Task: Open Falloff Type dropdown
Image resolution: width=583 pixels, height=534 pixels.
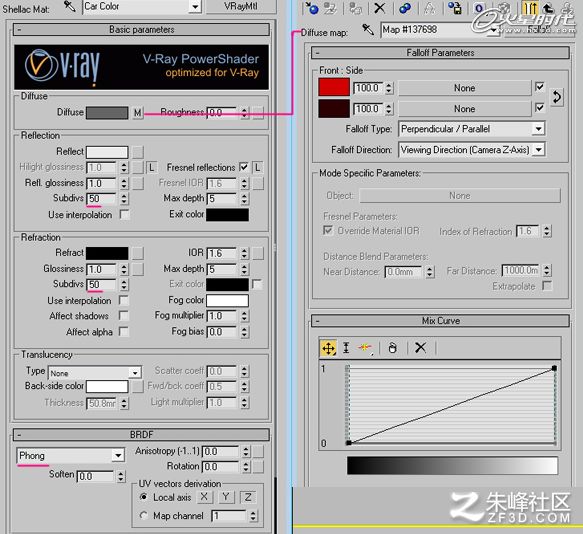Action: coord(538,129)
